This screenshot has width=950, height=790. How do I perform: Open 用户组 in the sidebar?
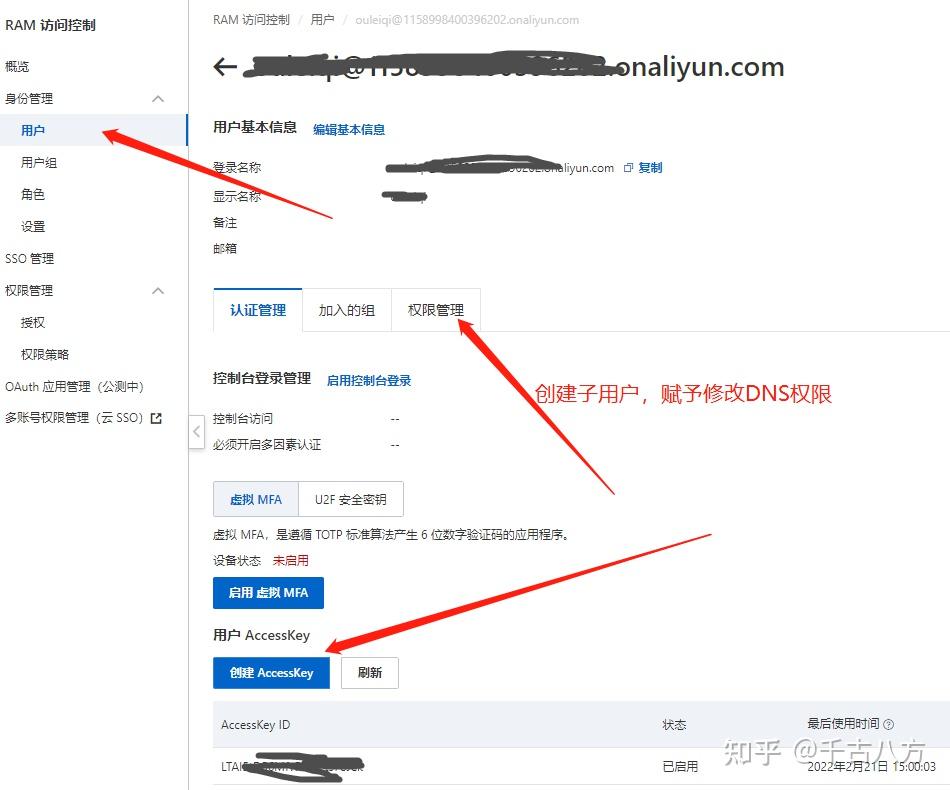pyautogui.click(x=39, y=162)
